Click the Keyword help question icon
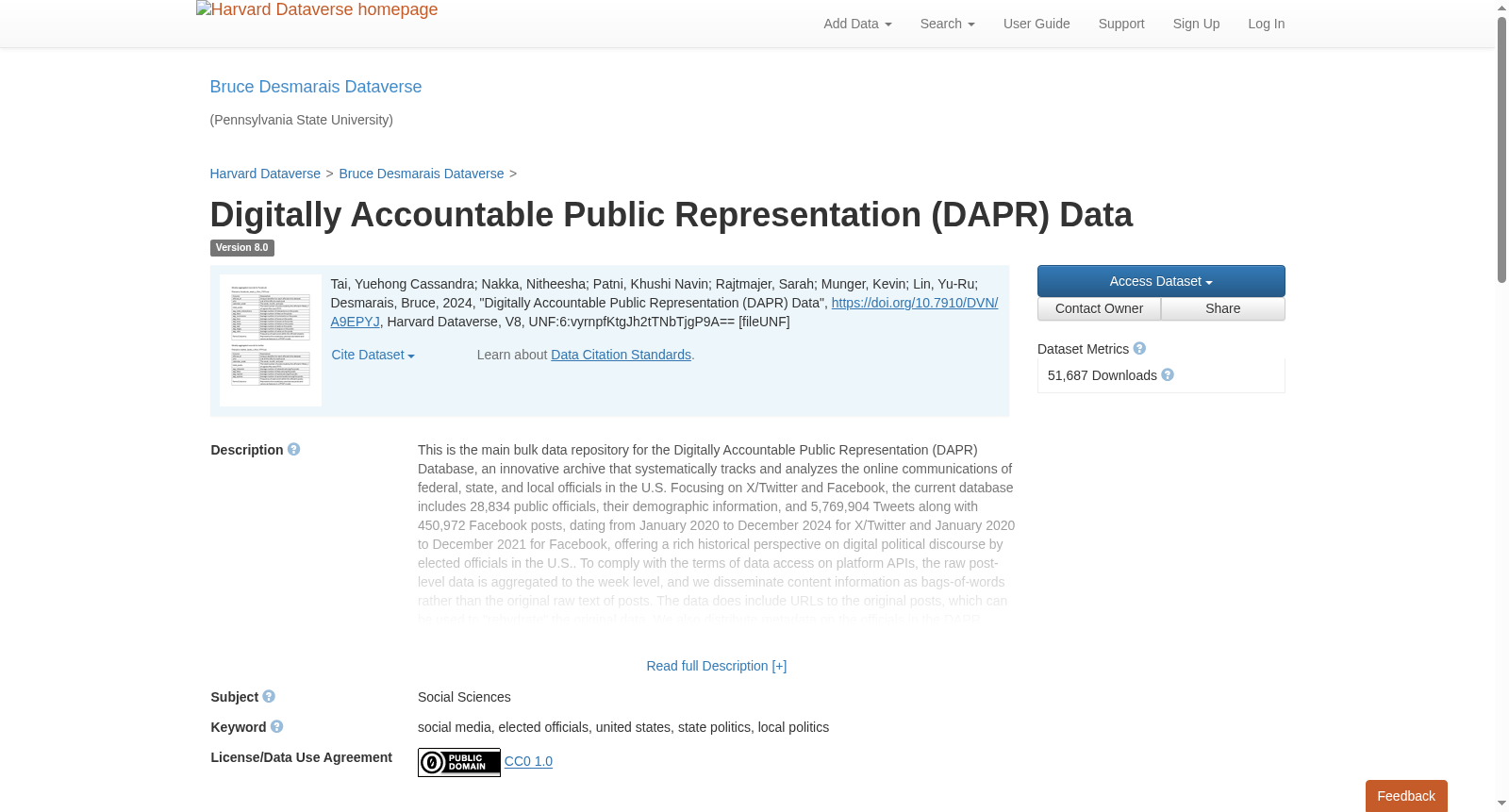 pos(276,727)
